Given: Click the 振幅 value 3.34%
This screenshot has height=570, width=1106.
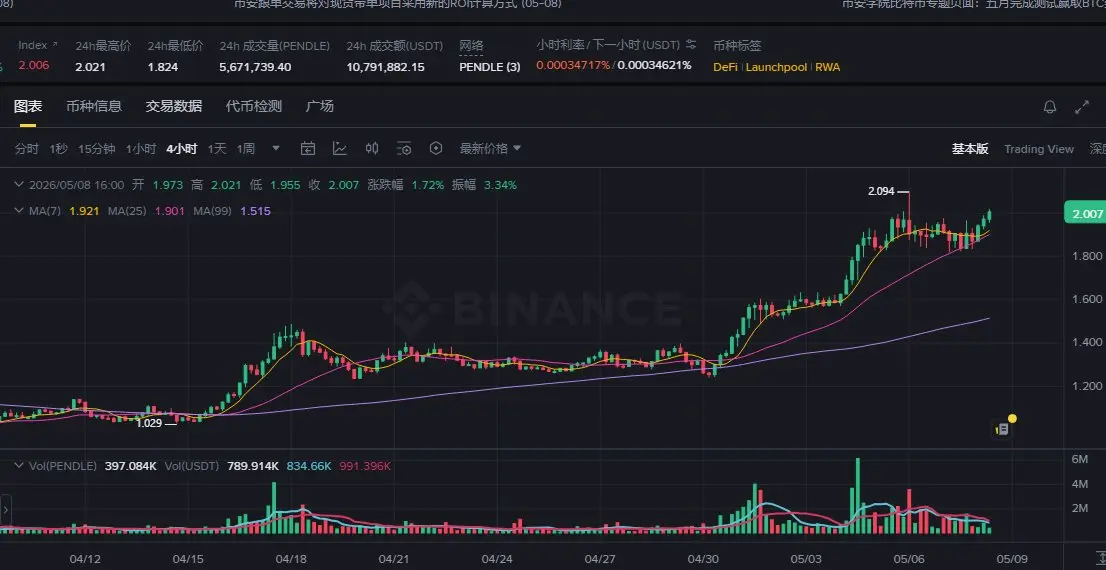Looking at the screenshot, I should pos(500,186).
